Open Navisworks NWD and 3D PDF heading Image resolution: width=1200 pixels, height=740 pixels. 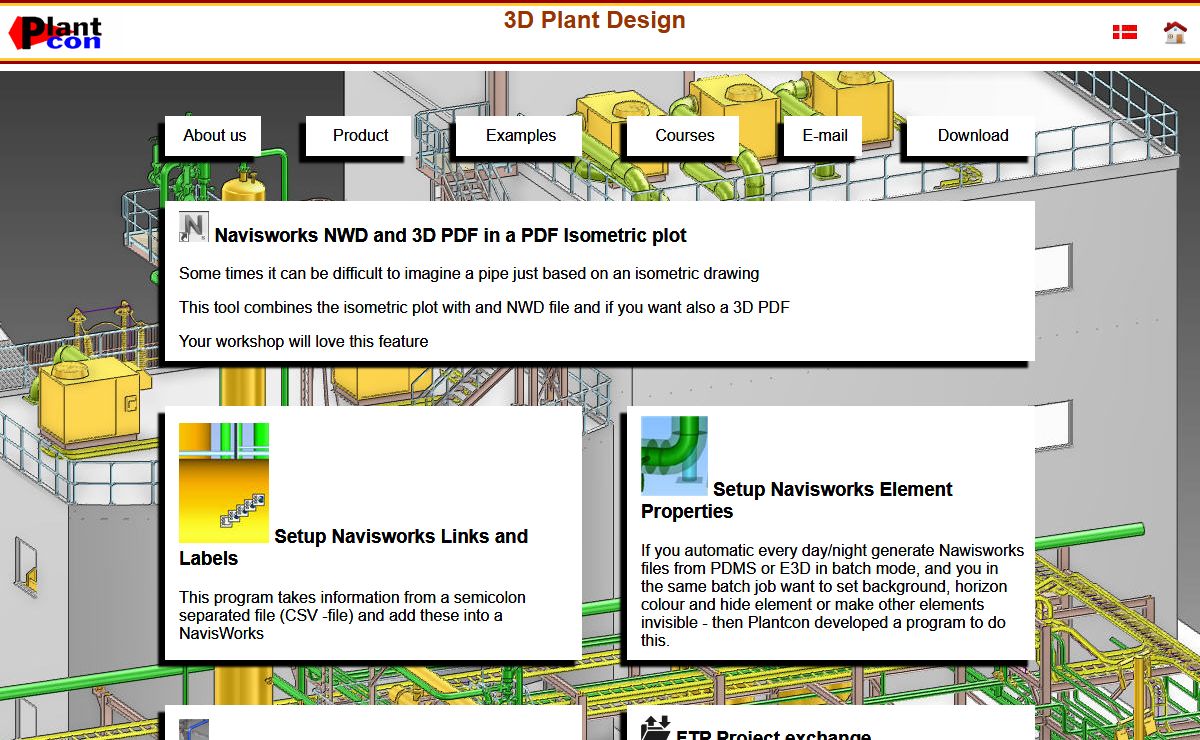(450, 236)
